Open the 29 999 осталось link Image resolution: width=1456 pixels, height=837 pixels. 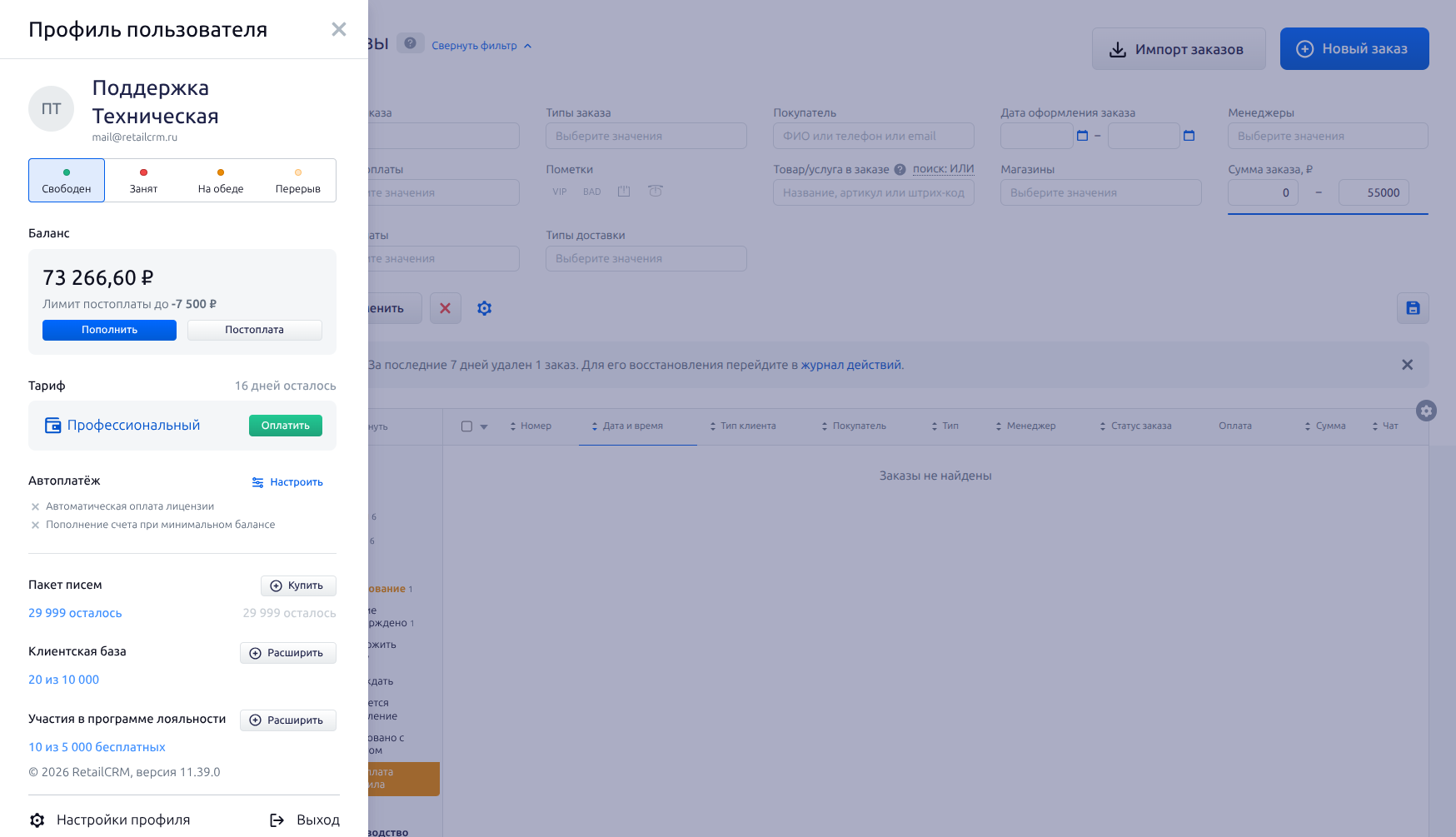pyautogui.click(x=75, y=613)
